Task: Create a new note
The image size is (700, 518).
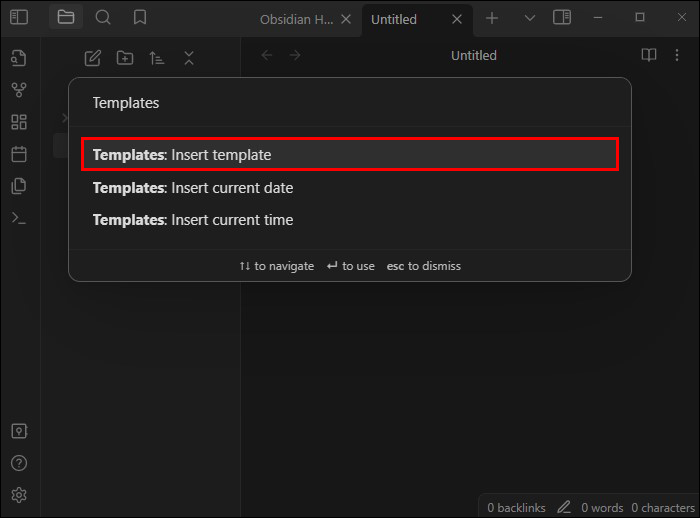Action: point(93,58)
